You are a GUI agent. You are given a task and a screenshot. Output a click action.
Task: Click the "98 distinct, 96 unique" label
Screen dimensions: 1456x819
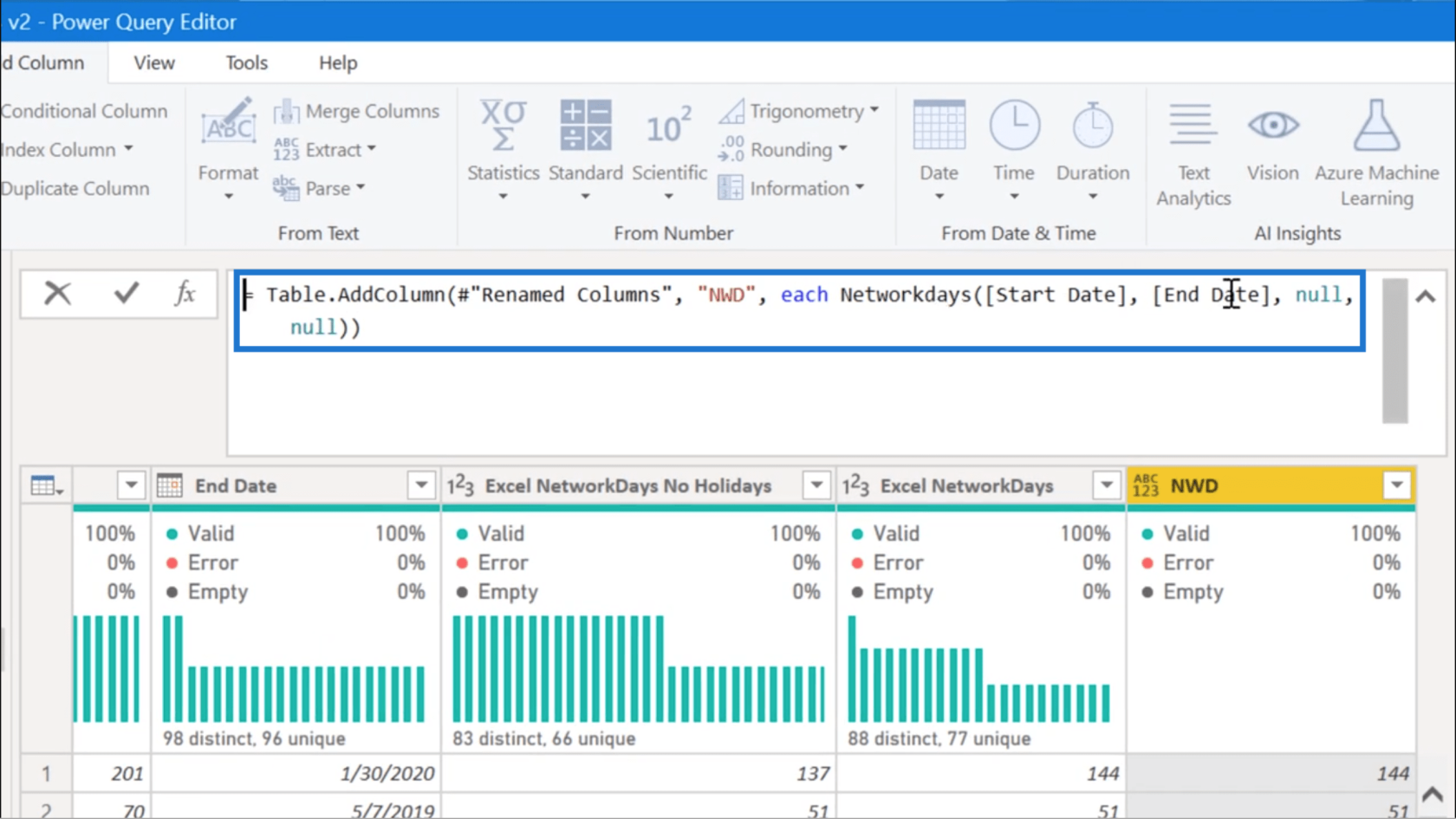click(254, 738)
